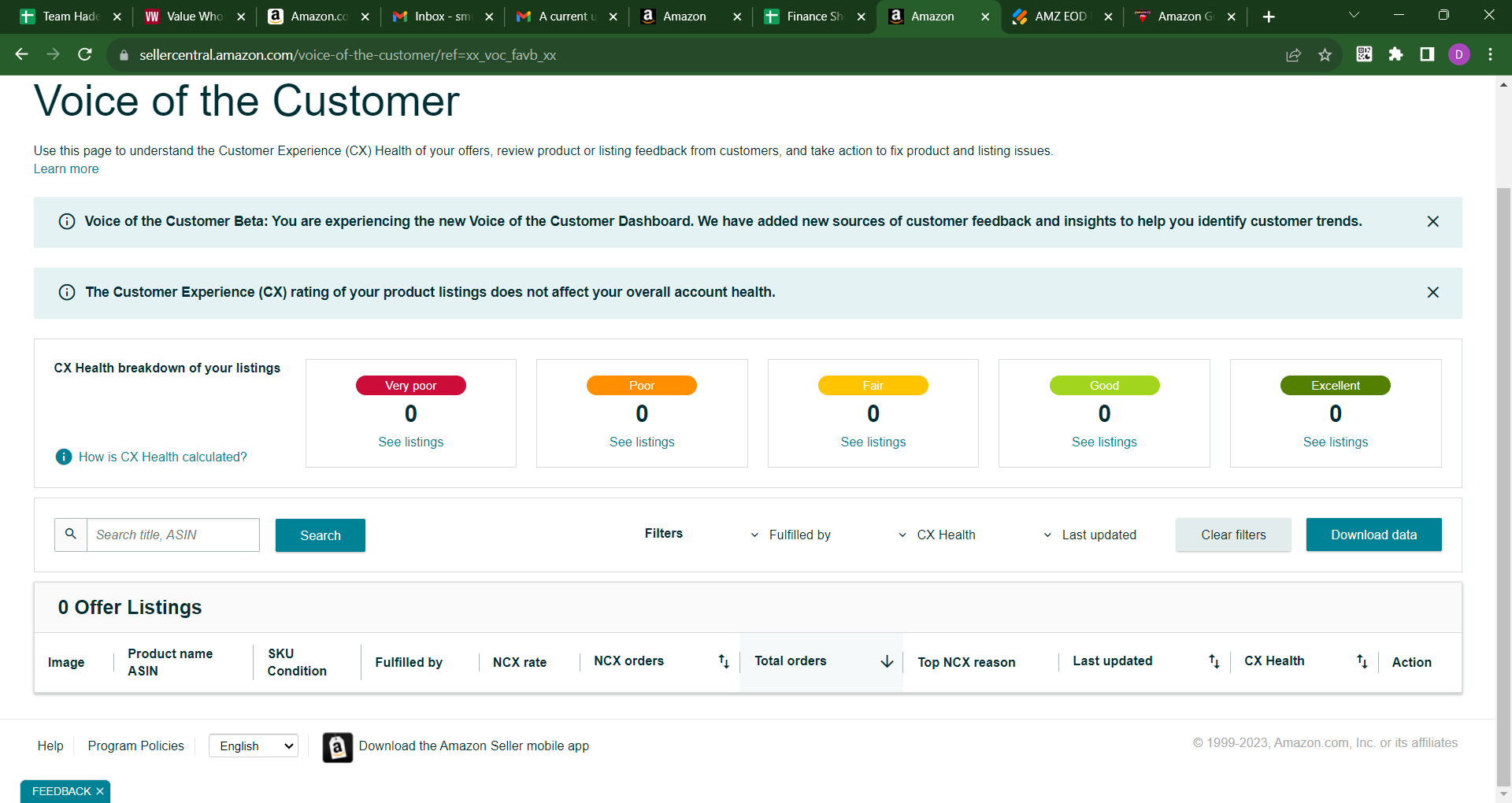
Task: Click the Clear filters button
Action: 1233,535
